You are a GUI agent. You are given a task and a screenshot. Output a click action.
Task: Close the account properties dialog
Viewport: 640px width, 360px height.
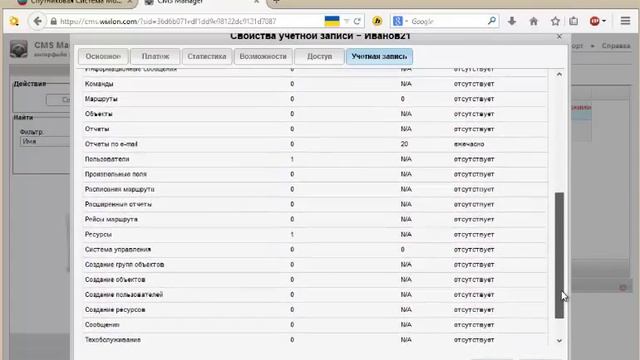click(x=559, y=37)
